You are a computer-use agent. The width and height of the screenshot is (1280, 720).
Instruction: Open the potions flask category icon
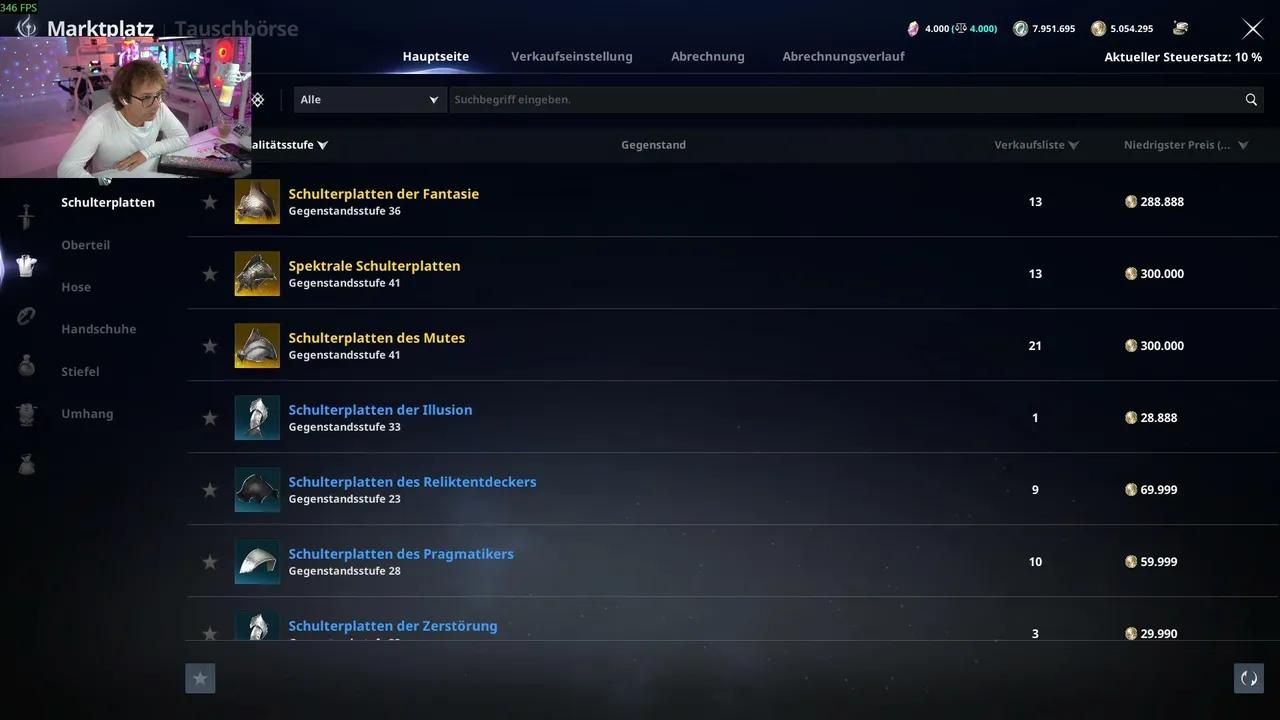click(x=26, y=365)
